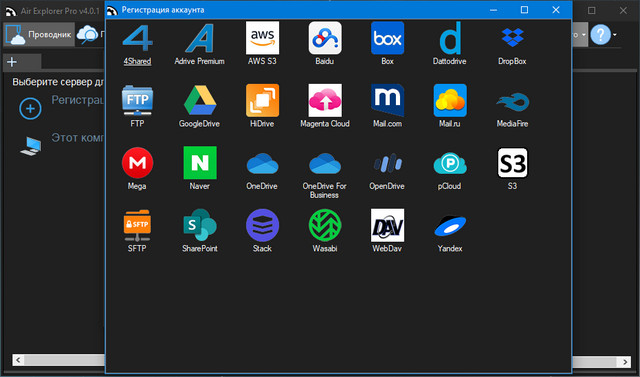Select the pCloud service icon
Viewport: 640px width, 377px height.
pos(450,163)
